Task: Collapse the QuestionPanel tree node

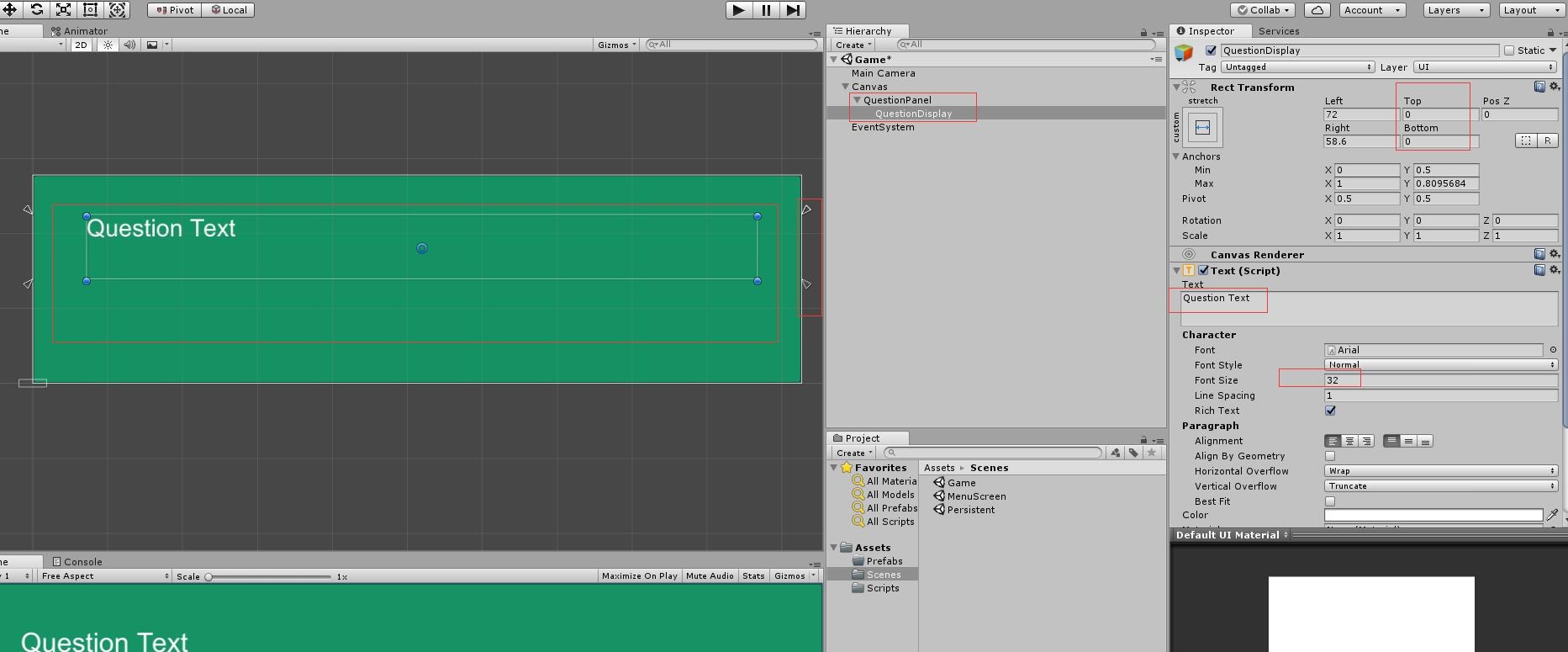Action: [x=857, y=100]
